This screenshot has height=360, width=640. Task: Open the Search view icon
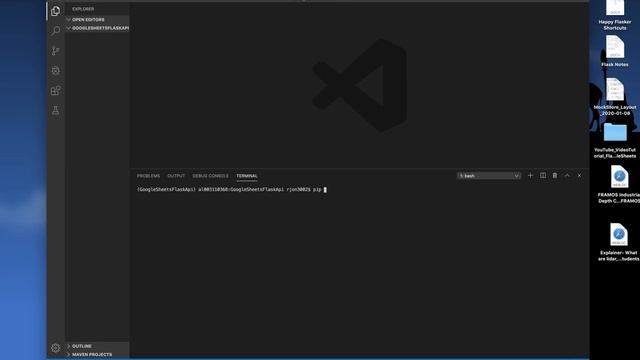[56, 31]
